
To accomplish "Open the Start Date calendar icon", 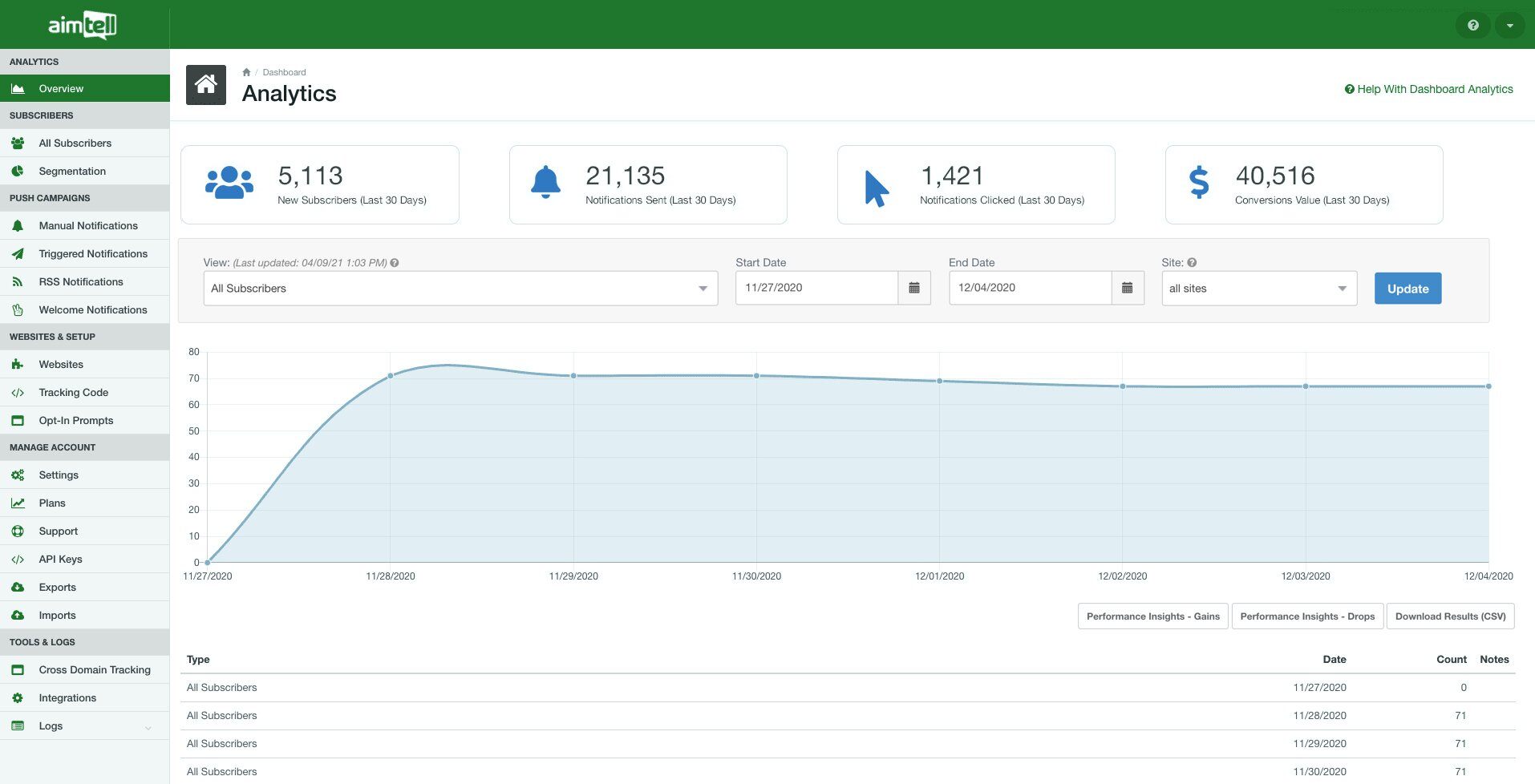I will pyautogui.click(x=913, y=288).
